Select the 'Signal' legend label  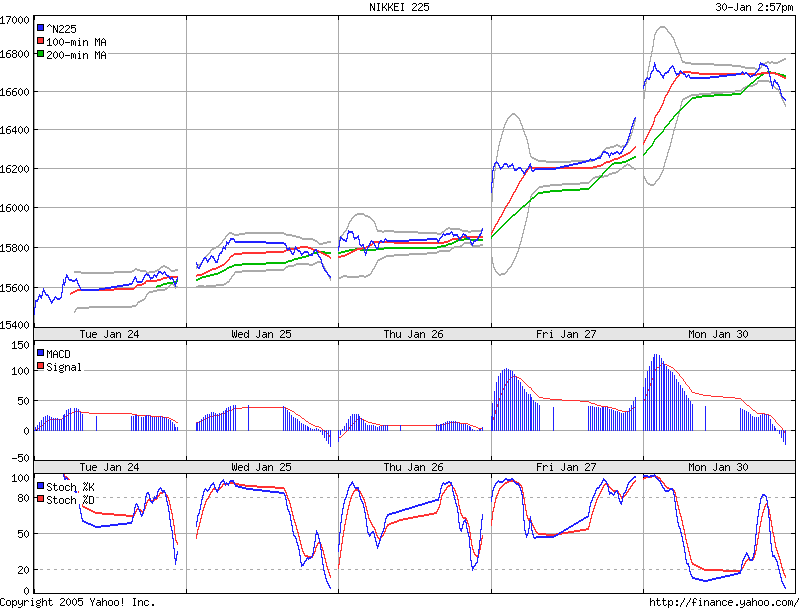[x=64, y=367]
